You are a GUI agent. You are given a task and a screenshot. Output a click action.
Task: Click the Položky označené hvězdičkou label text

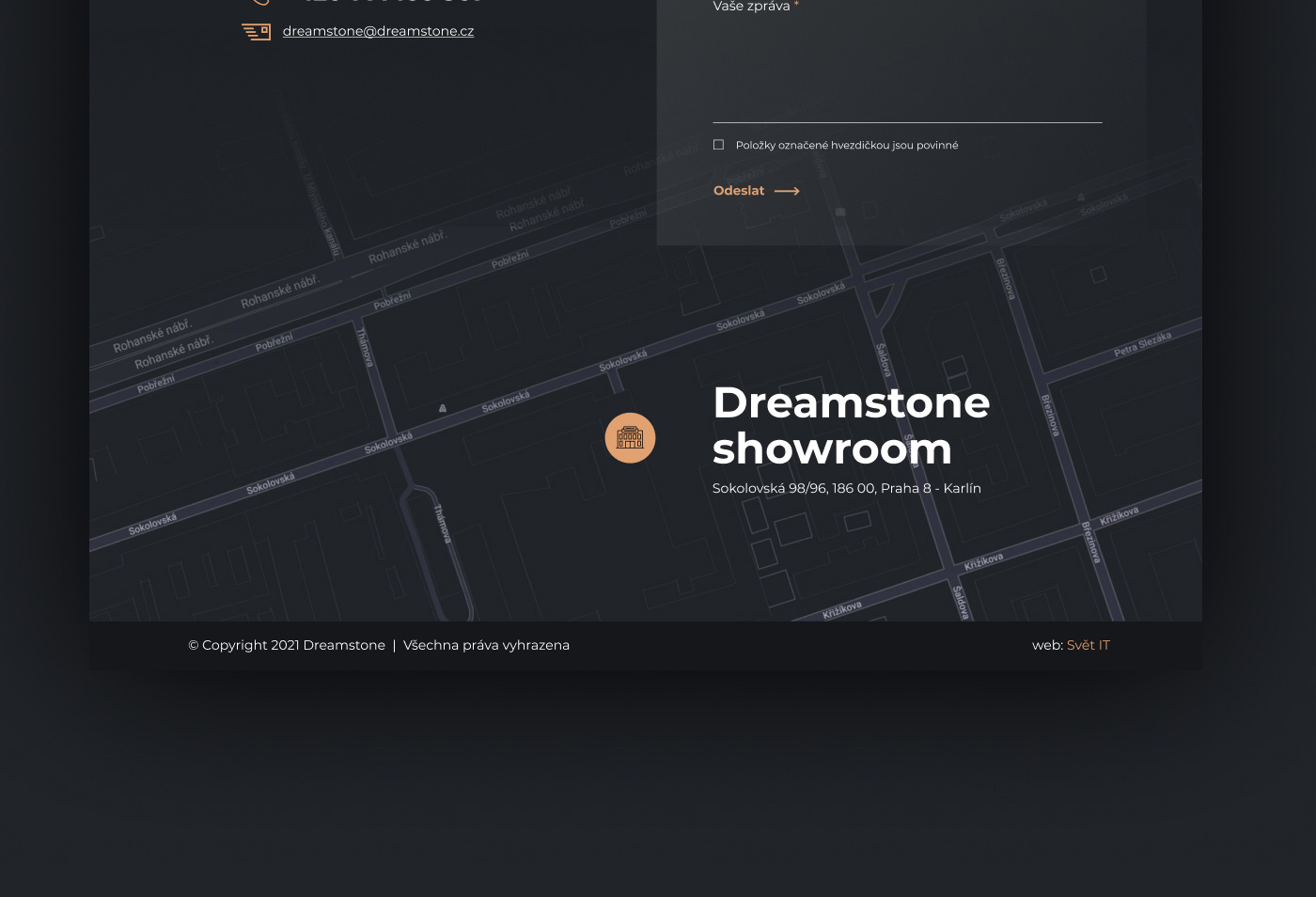point(846,145)
